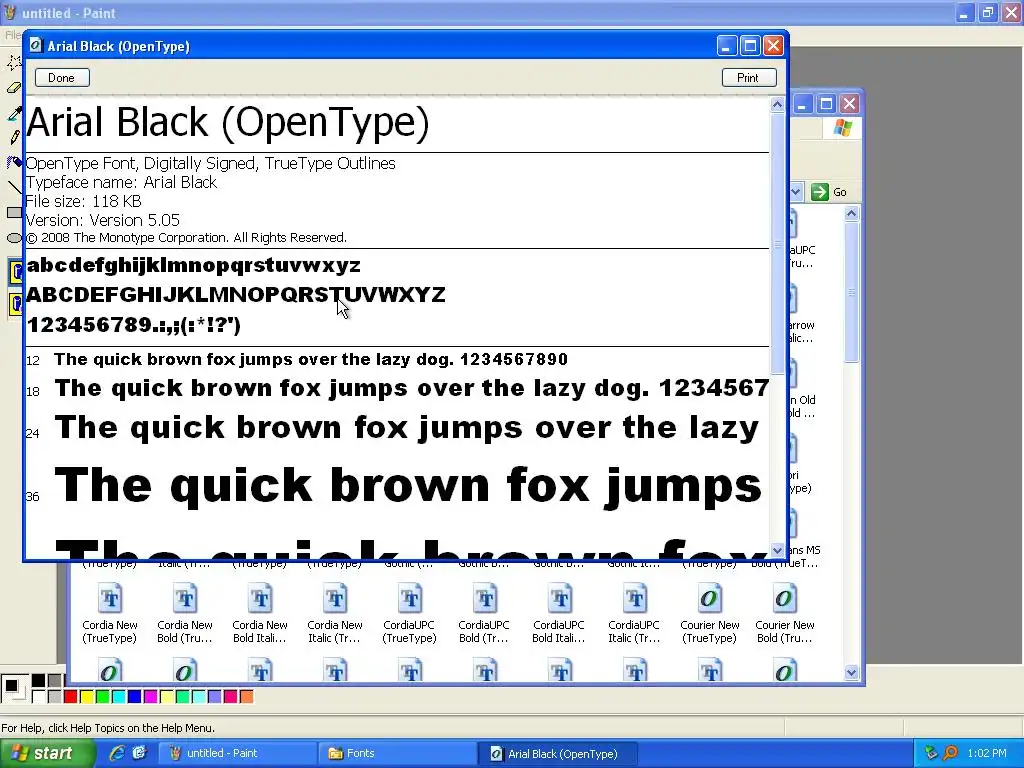
Task: Select Paint's free-form select tool
Action: (13, 62)
